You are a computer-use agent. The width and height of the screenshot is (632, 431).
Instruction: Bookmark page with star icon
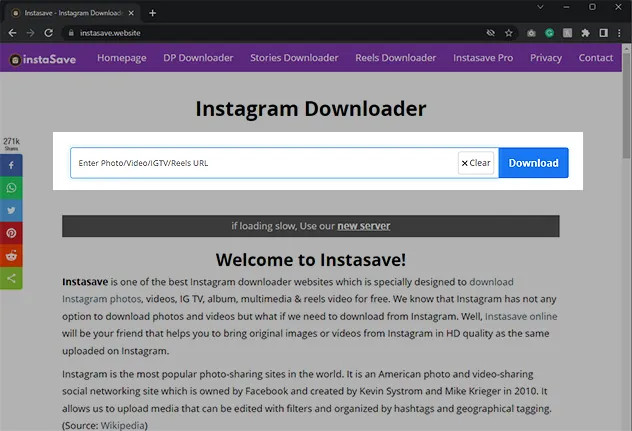509,33
